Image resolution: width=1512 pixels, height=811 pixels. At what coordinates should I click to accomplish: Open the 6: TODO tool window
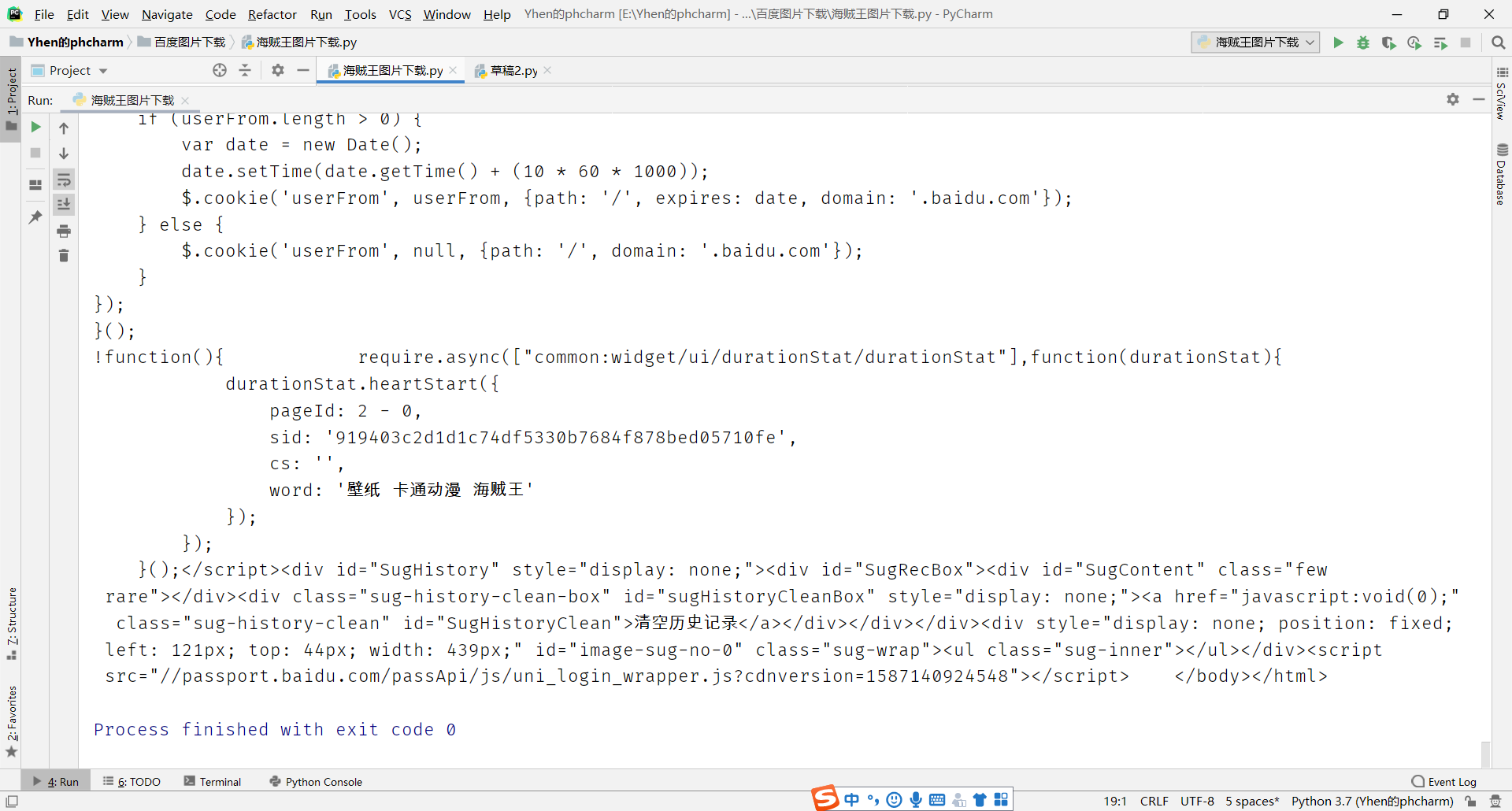point(132,782)
